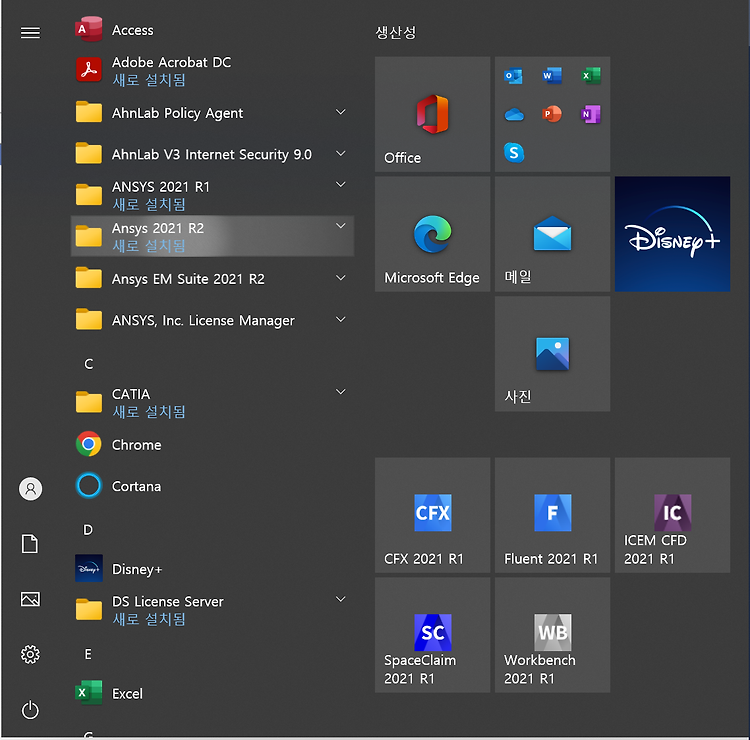The width and height of the screenshot is (750, 740).
Task: Expand Ansys EM Suite 2021 R2 chevron
Action: [x=341, y=278]
